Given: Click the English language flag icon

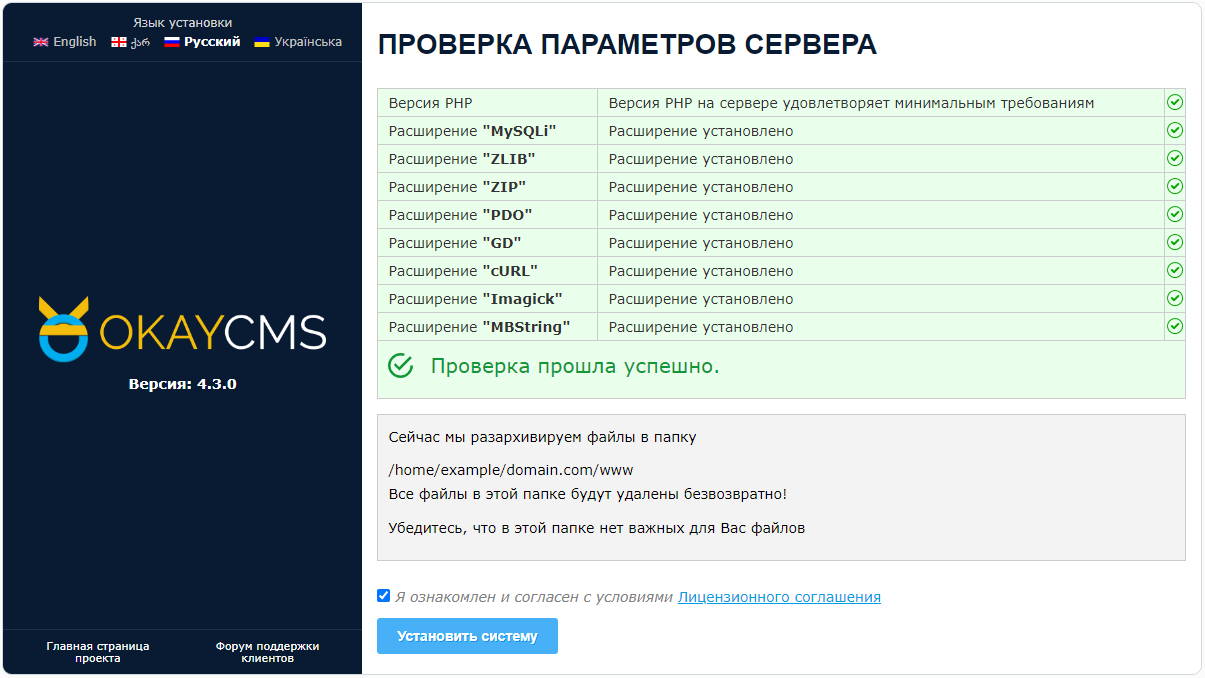Looking at the screenshot, I should (40, 42).
